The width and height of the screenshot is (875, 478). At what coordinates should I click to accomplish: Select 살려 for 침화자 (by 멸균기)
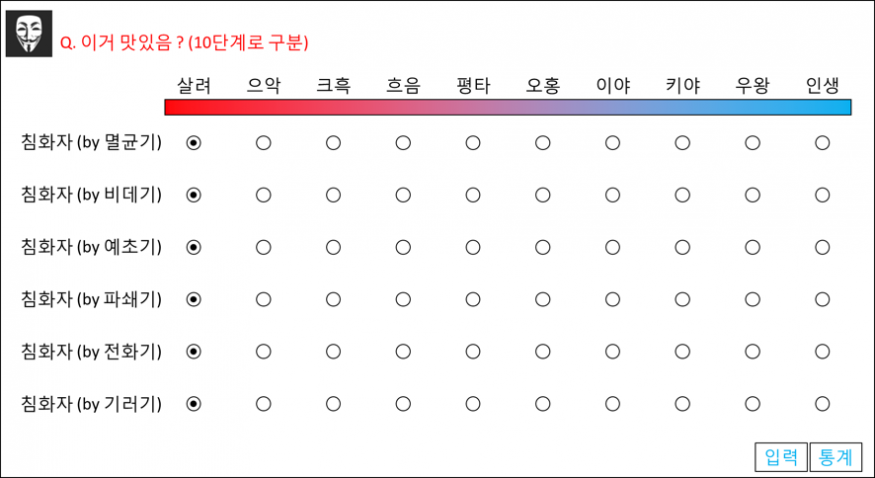coord(194,143)
